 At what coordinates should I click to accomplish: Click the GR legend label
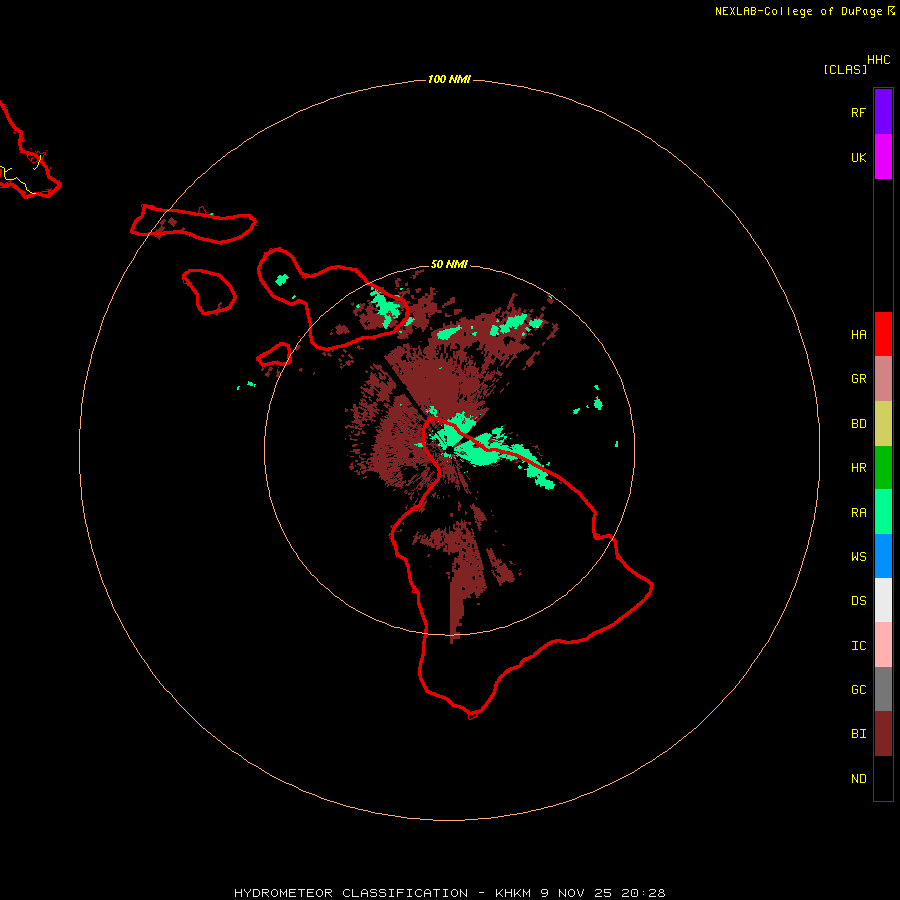click(858, 379)
